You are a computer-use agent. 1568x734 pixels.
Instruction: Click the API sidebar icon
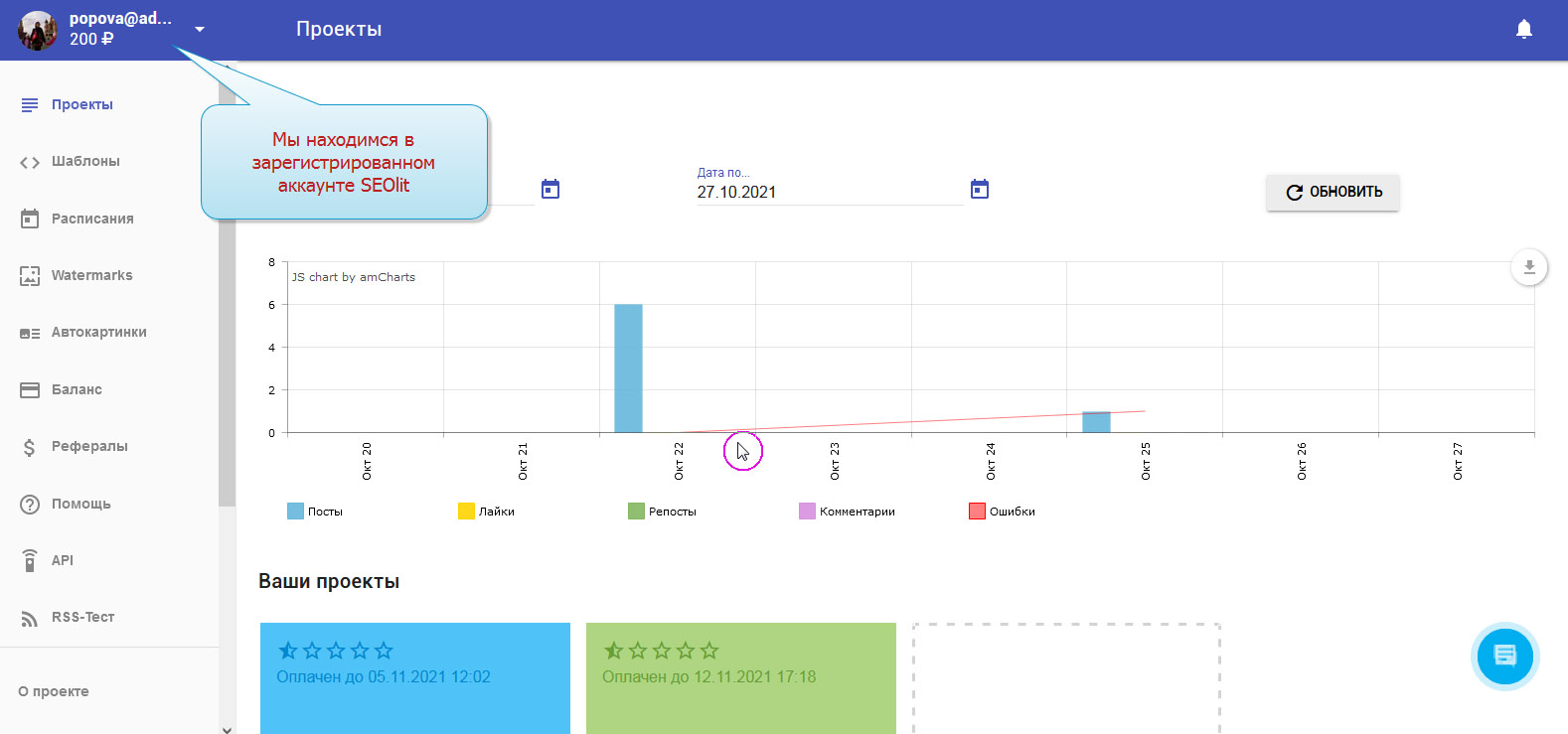pos(30,561)
